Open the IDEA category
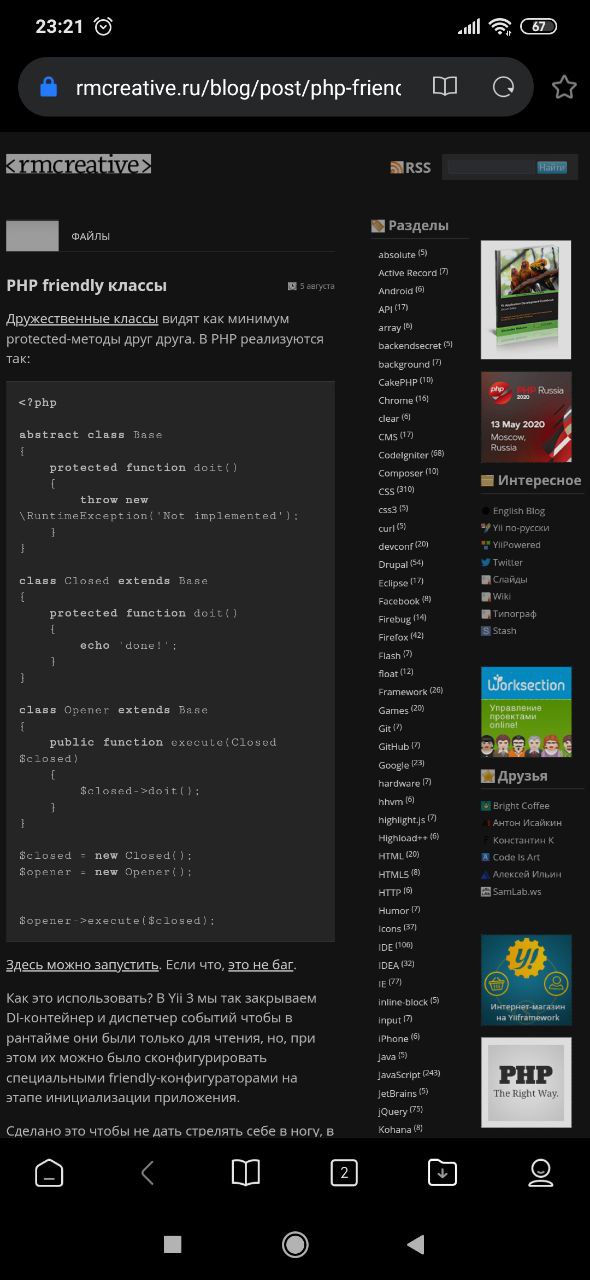Image resolution: width=590 pixels, height=1280 pixels. 388,964
